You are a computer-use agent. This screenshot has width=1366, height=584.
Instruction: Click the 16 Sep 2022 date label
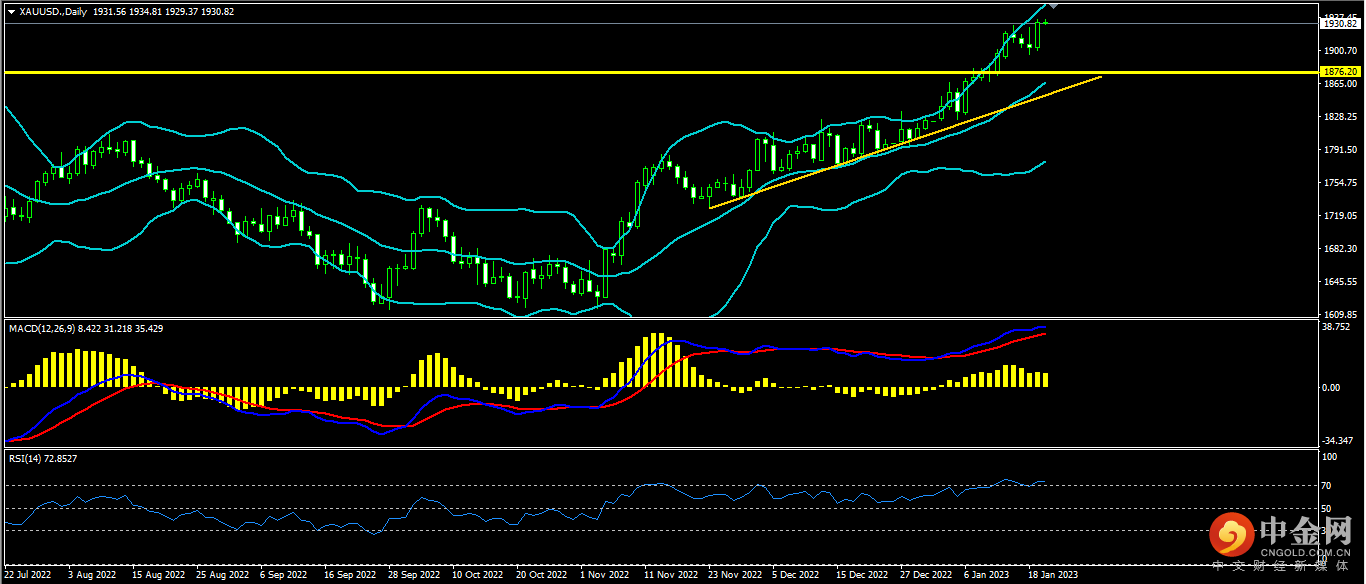coord(350,576)
